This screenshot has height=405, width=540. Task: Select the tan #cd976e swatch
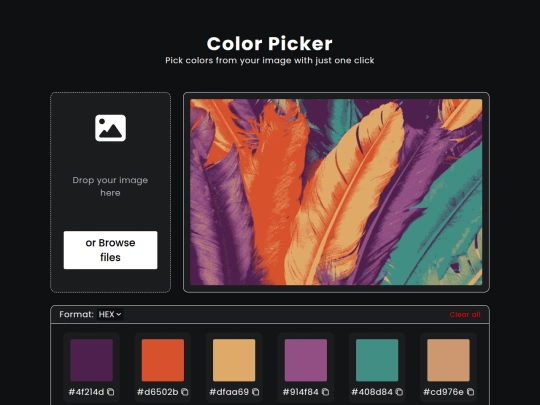(448, 360)
